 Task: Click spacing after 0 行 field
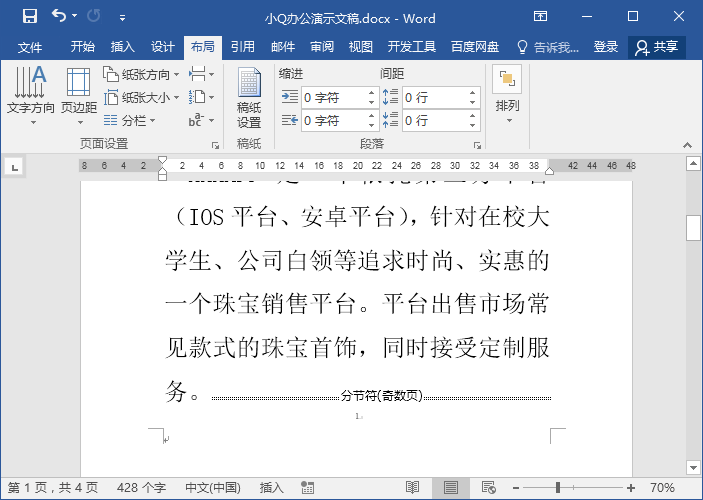[435, 121]
